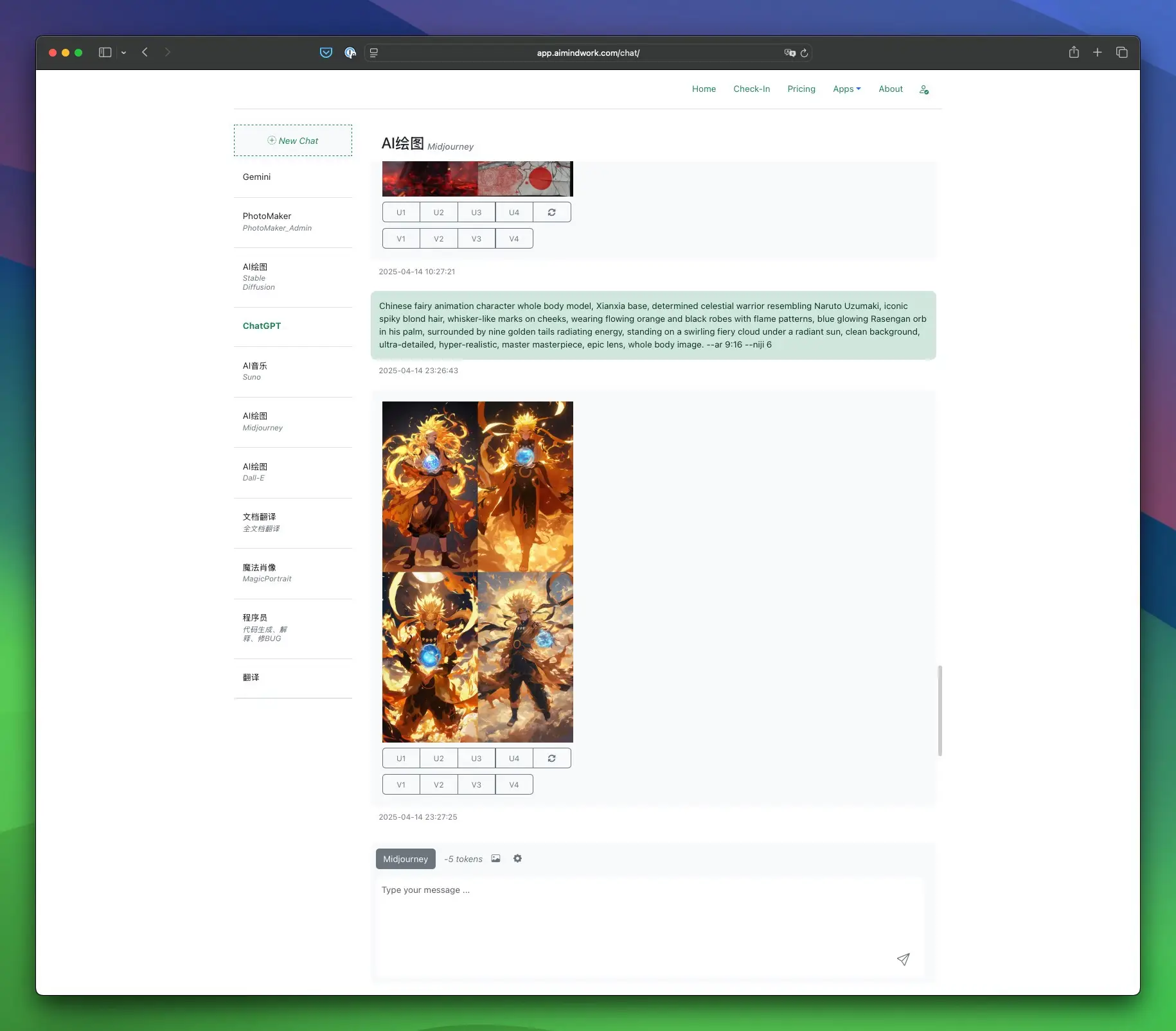The width and height of the screenshot is (1176, 1031).
Task: Show the Safari tab overview
Action: tap(1121, 53)
